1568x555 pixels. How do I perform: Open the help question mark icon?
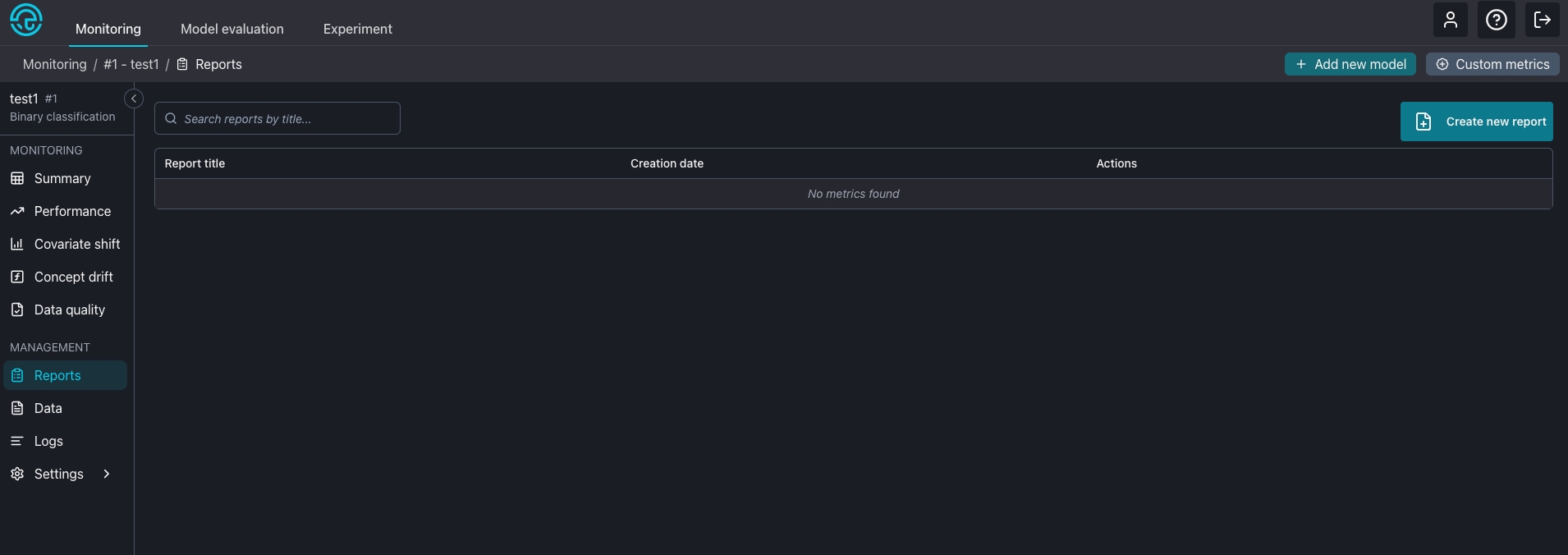click(x=1496, y=20)
